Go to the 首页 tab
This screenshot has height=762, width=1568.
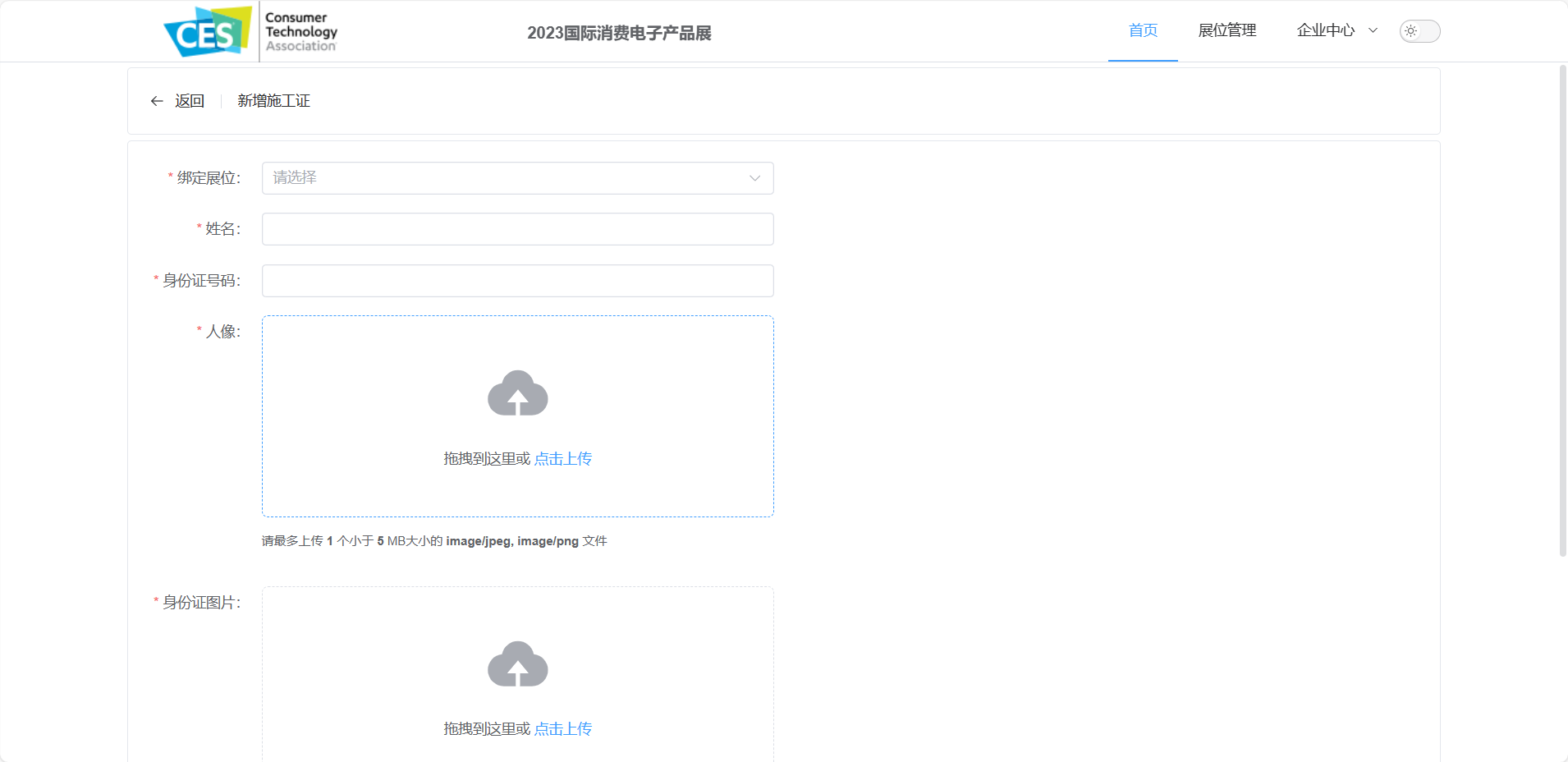point(1143,30)
